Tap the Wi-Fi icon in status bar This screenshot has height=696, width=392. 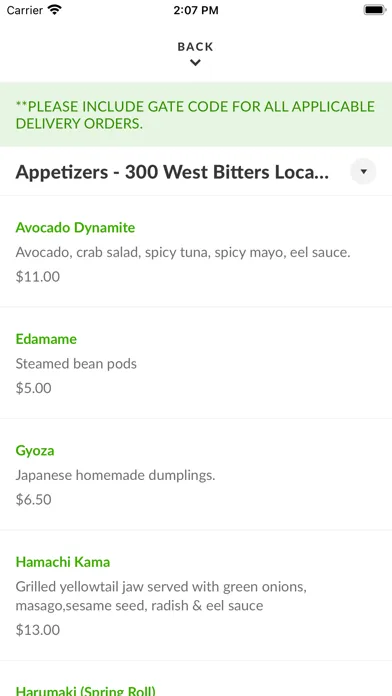click(55, 10)
